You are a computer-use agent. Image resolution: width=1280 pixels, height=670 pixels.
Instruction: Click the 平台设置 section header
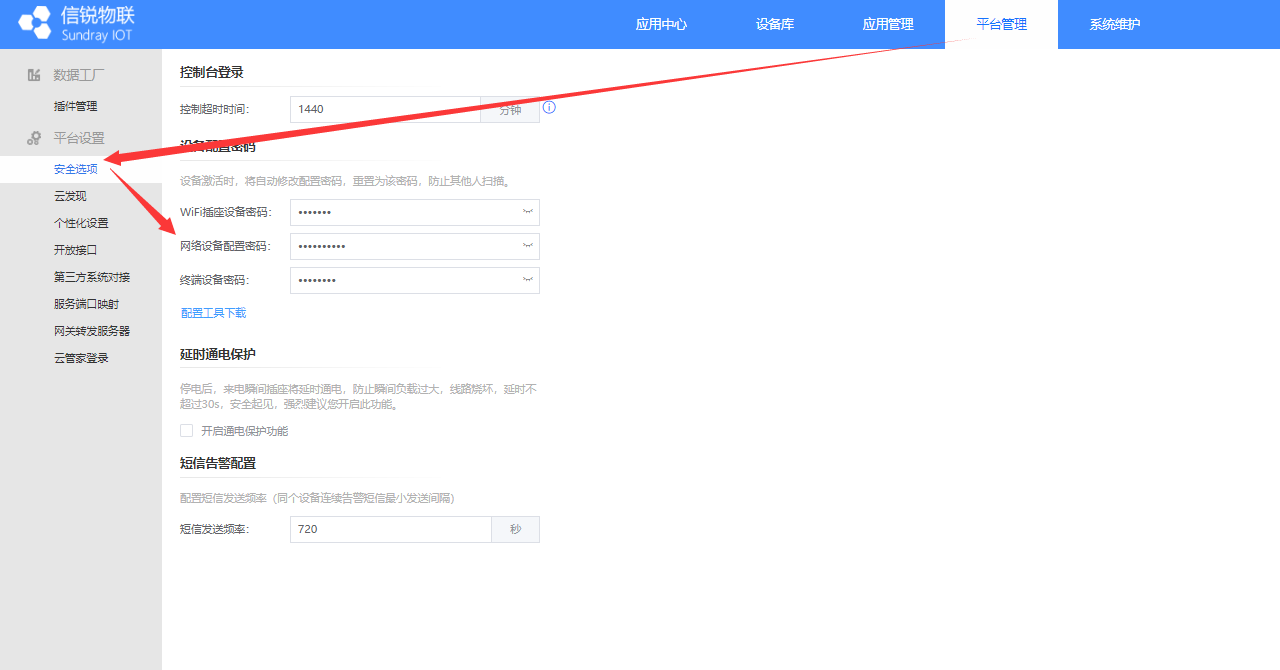click(x=79, y=138)
